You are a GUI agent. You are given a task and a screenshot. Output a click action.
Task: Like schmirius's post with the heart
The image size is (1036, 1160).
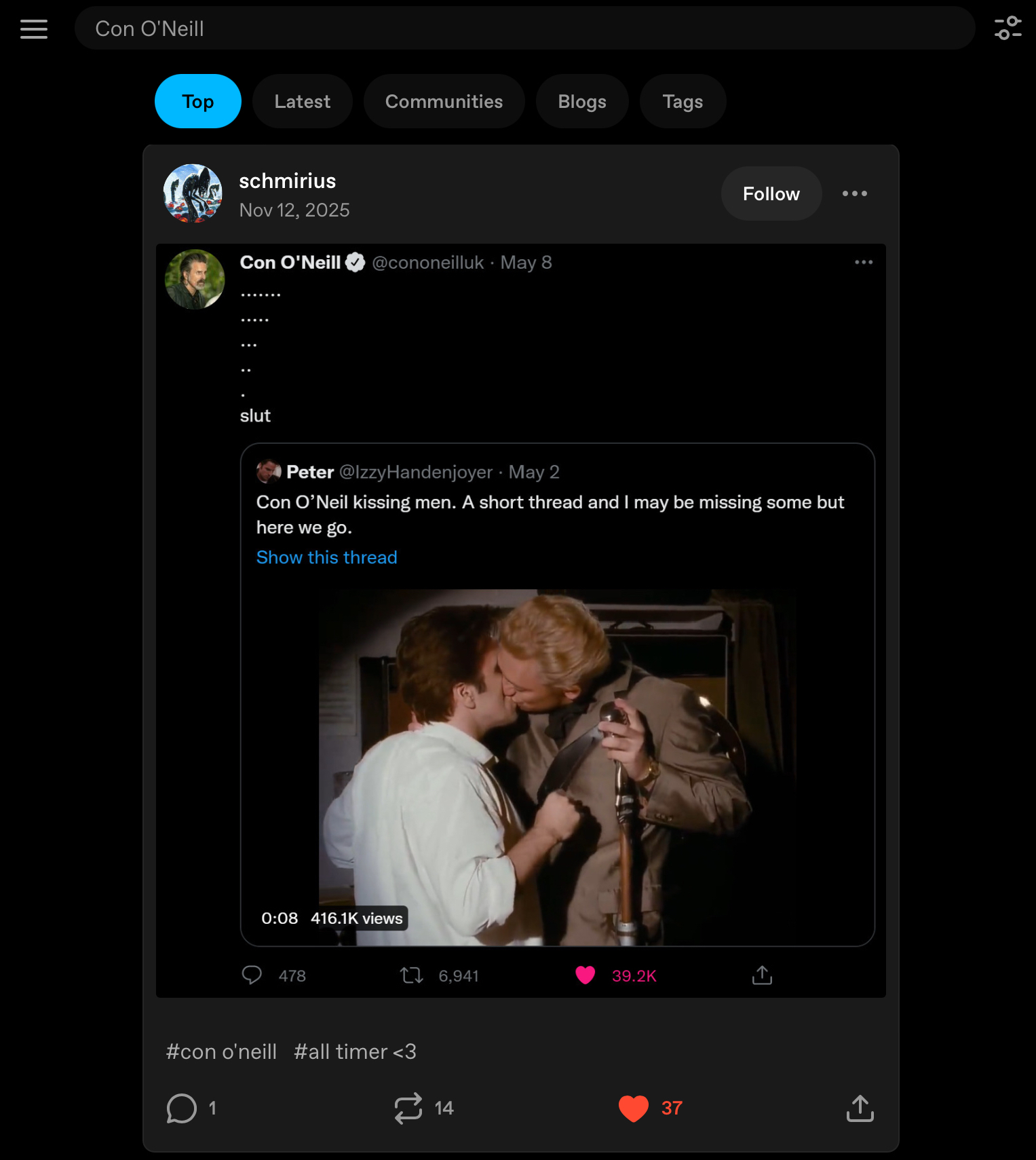pos(634,1108)
